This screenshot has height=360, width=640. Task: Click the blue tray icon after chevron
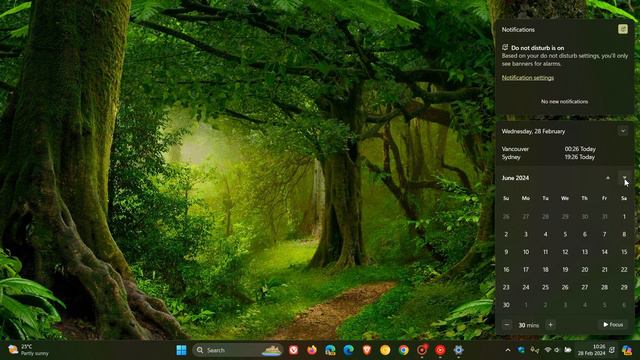pos(521,350)
